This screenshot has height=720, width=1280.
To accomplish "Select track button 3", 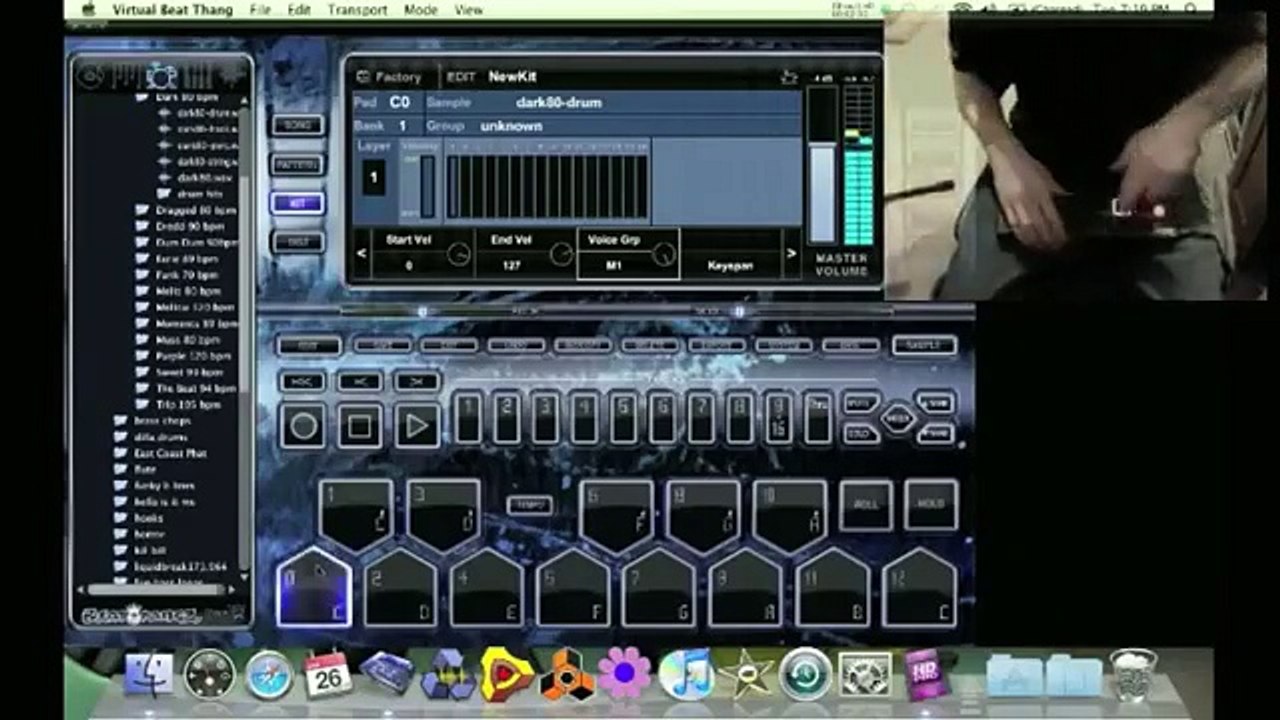I will (x=545, y=417).
